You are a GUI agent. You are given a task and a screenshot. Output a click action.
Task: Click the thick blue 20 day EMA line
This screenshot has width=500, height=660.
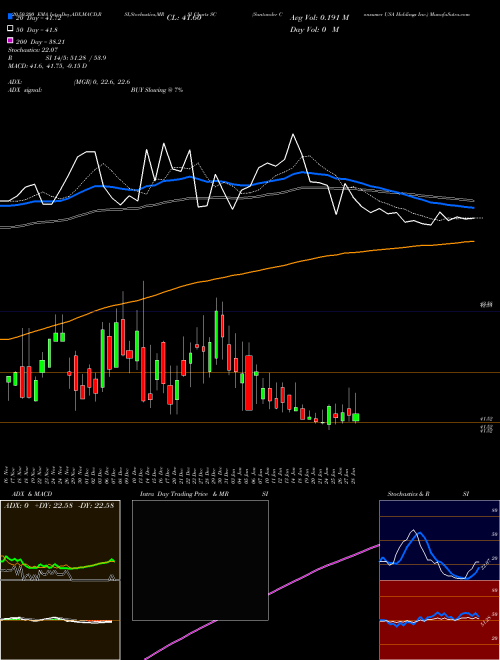pos(236,184)
